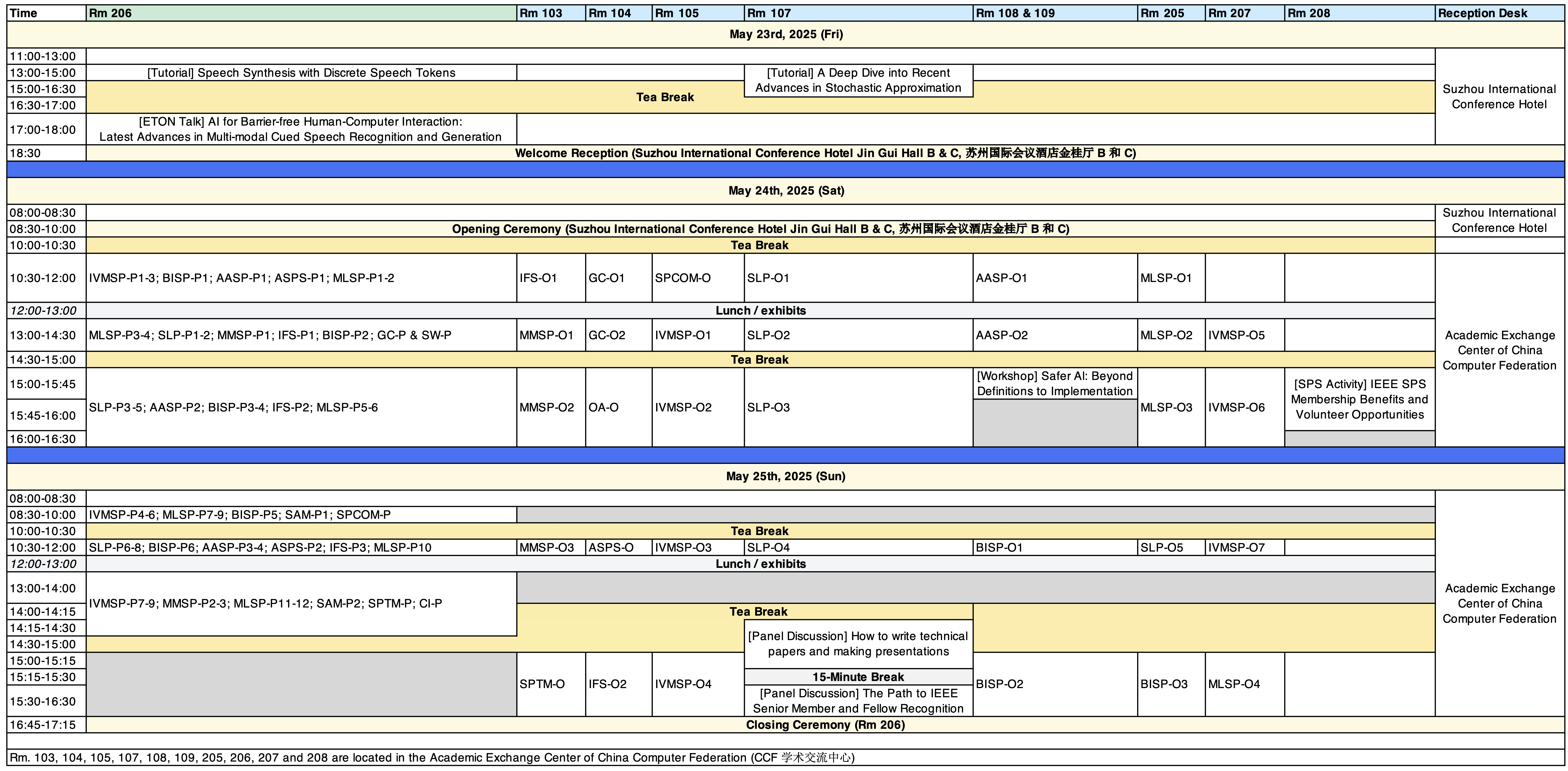Click the Rm 206 column header
This screenshot has height=771, width=1568.
(301, 13)
